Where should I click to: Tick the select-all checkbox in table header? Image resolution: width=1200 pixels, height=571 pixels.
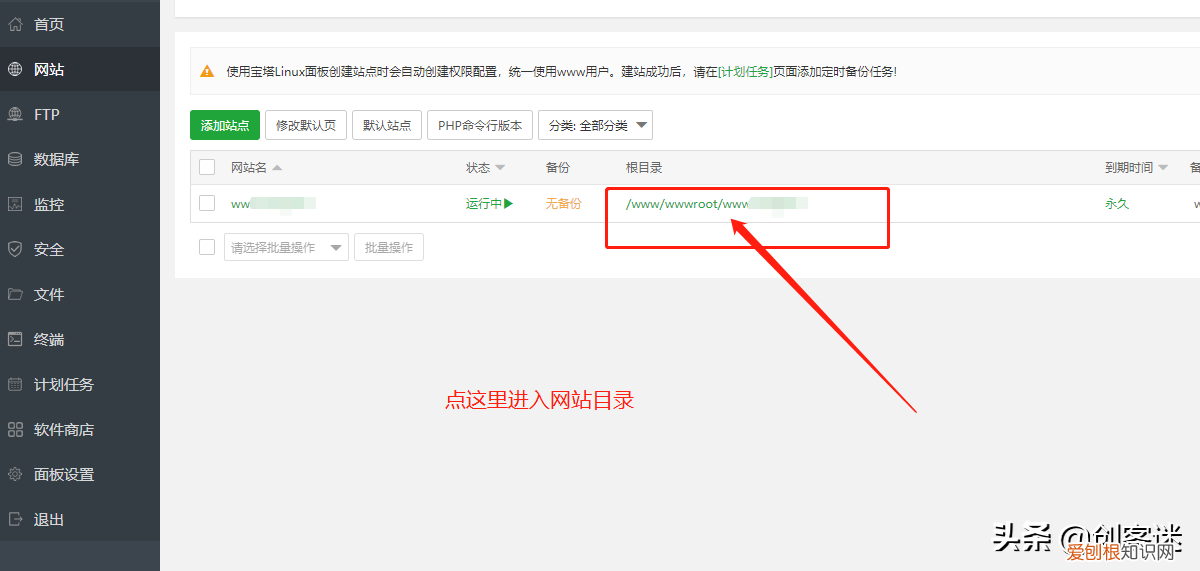click(207, 167)
